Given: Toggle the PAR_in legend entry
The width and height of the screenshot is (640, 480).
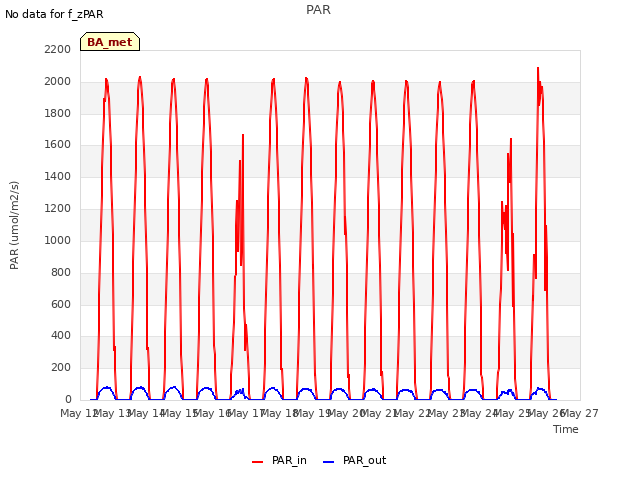Looking at the screenshot, I should [x=279, y=460].
